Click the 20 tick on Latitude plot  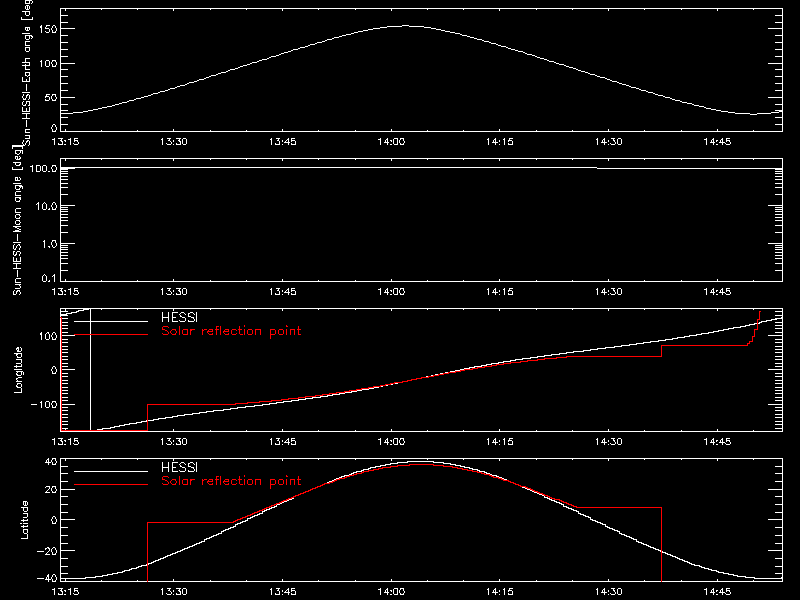tap(51, 490)
